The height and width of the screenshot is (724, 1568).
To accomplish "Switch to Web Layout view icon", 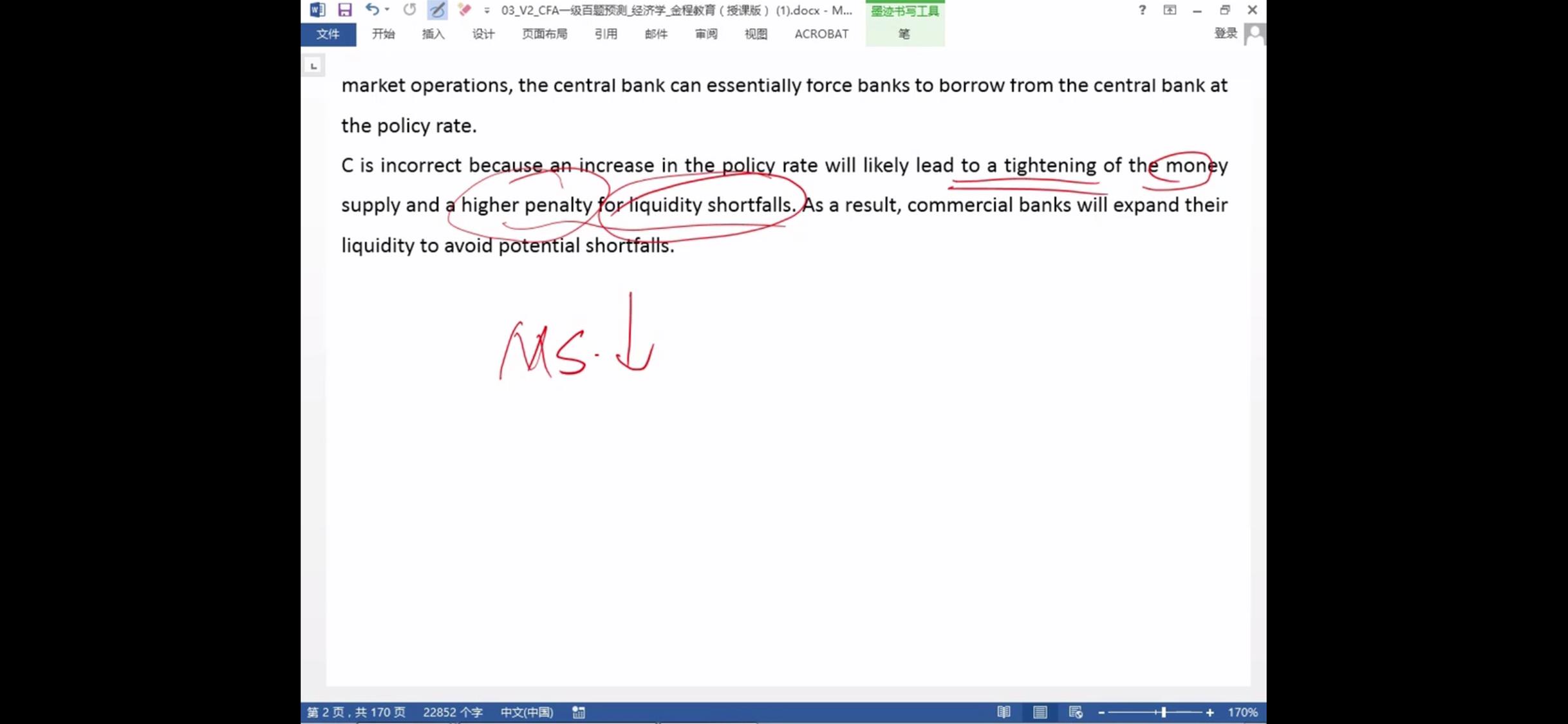I will point(1076,712).
